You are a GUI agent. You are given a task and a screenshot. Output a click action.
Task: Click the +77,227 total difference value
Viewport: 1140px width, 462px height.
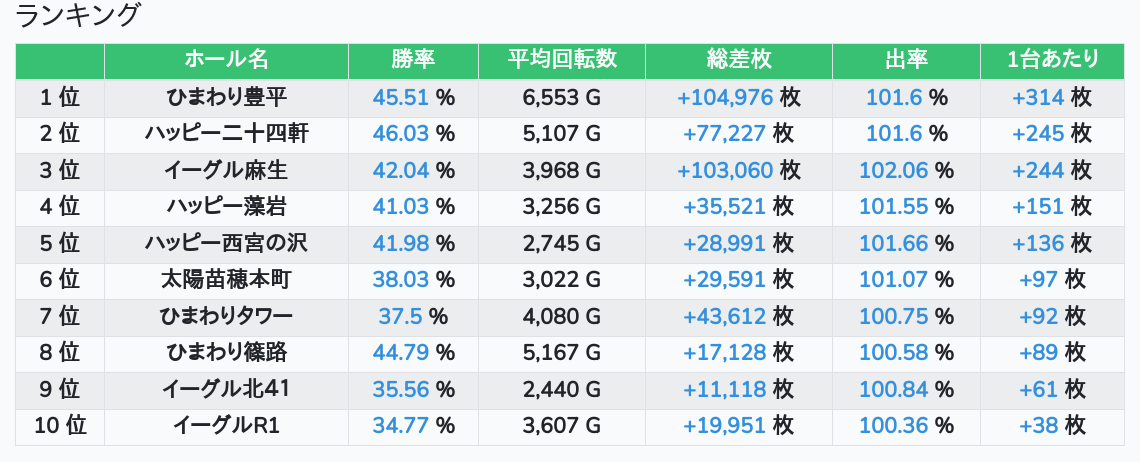pos(724,134)
